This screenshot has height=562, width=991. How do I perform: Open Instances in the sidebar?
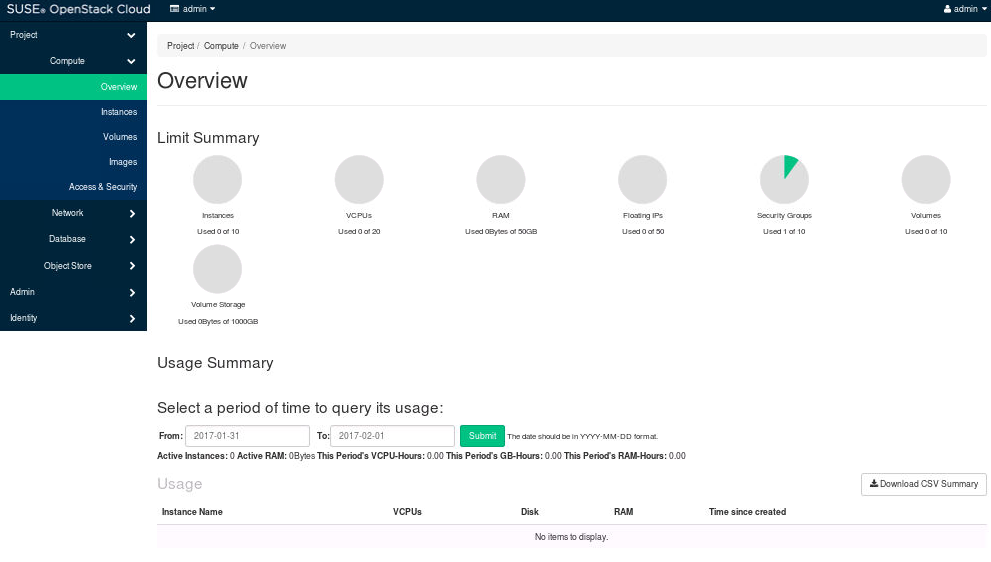[x=119, y=112]
